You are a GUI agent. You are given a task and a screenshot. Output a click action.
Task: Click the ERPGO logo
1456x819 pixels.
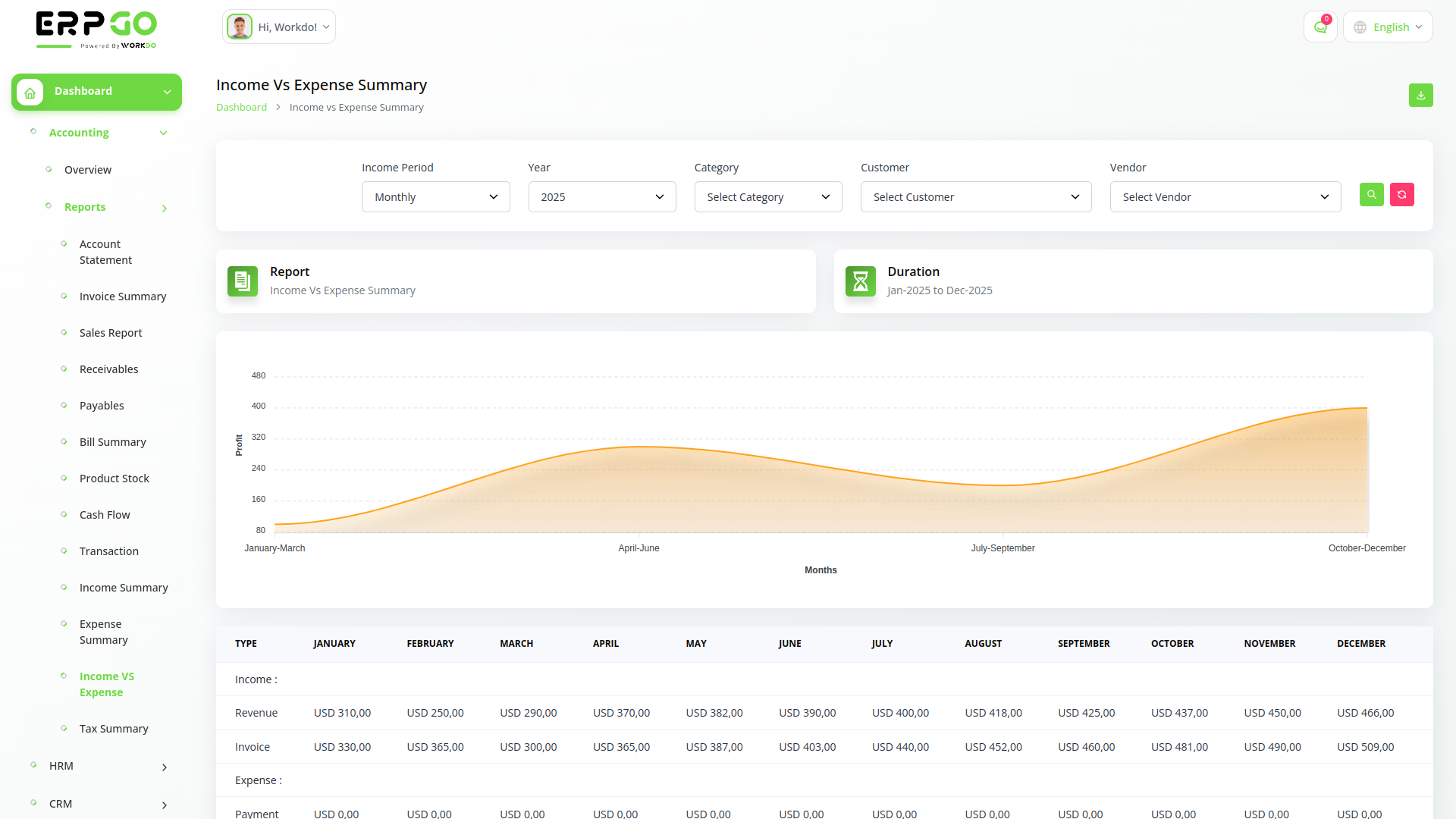point(96,29)
